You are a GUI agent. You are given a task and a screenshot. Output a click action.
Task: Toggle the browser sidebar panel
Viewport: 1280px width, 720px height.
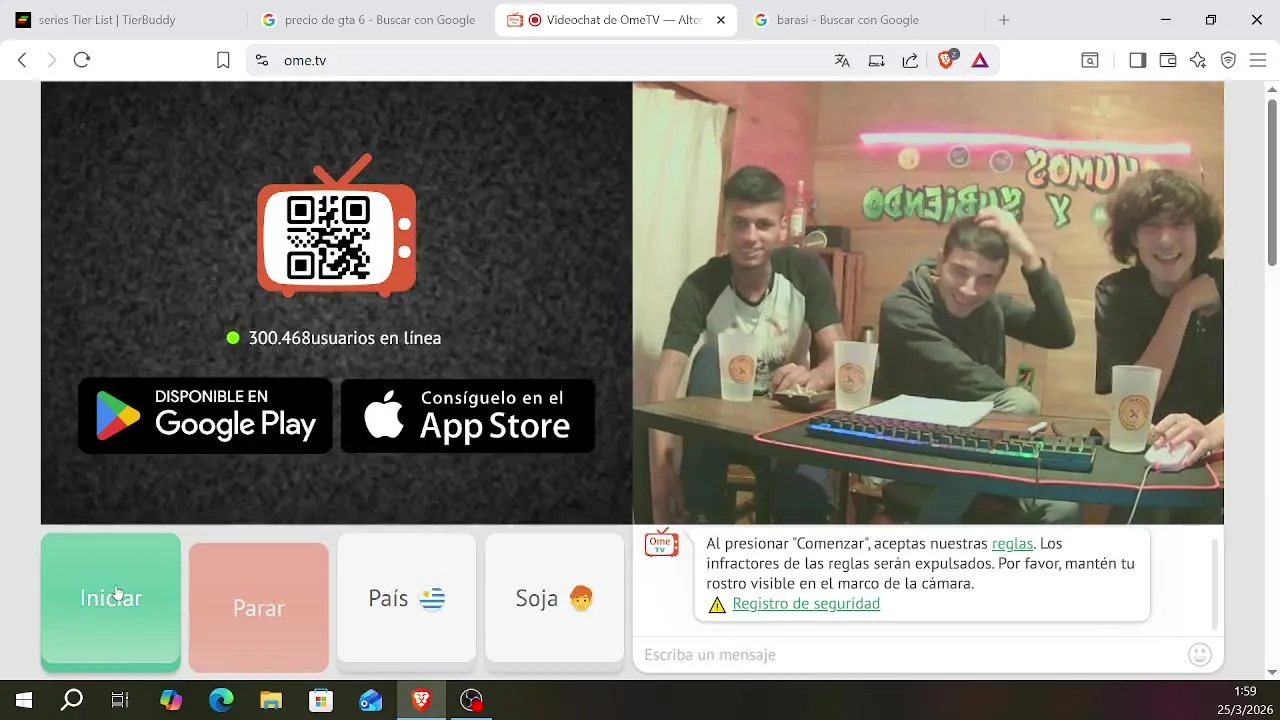[x=1137, y=60]
